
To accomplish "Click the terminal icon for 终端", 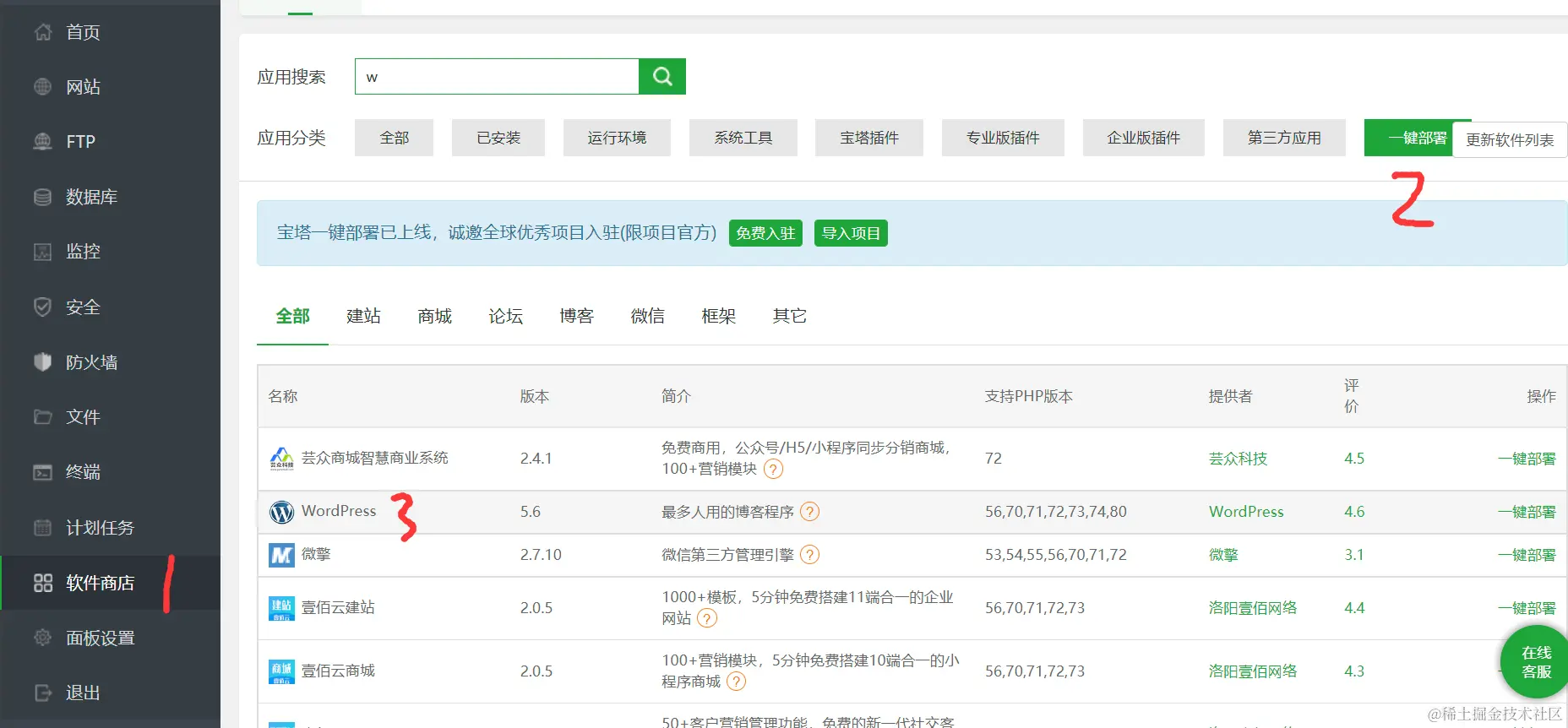I will [43, 472].
